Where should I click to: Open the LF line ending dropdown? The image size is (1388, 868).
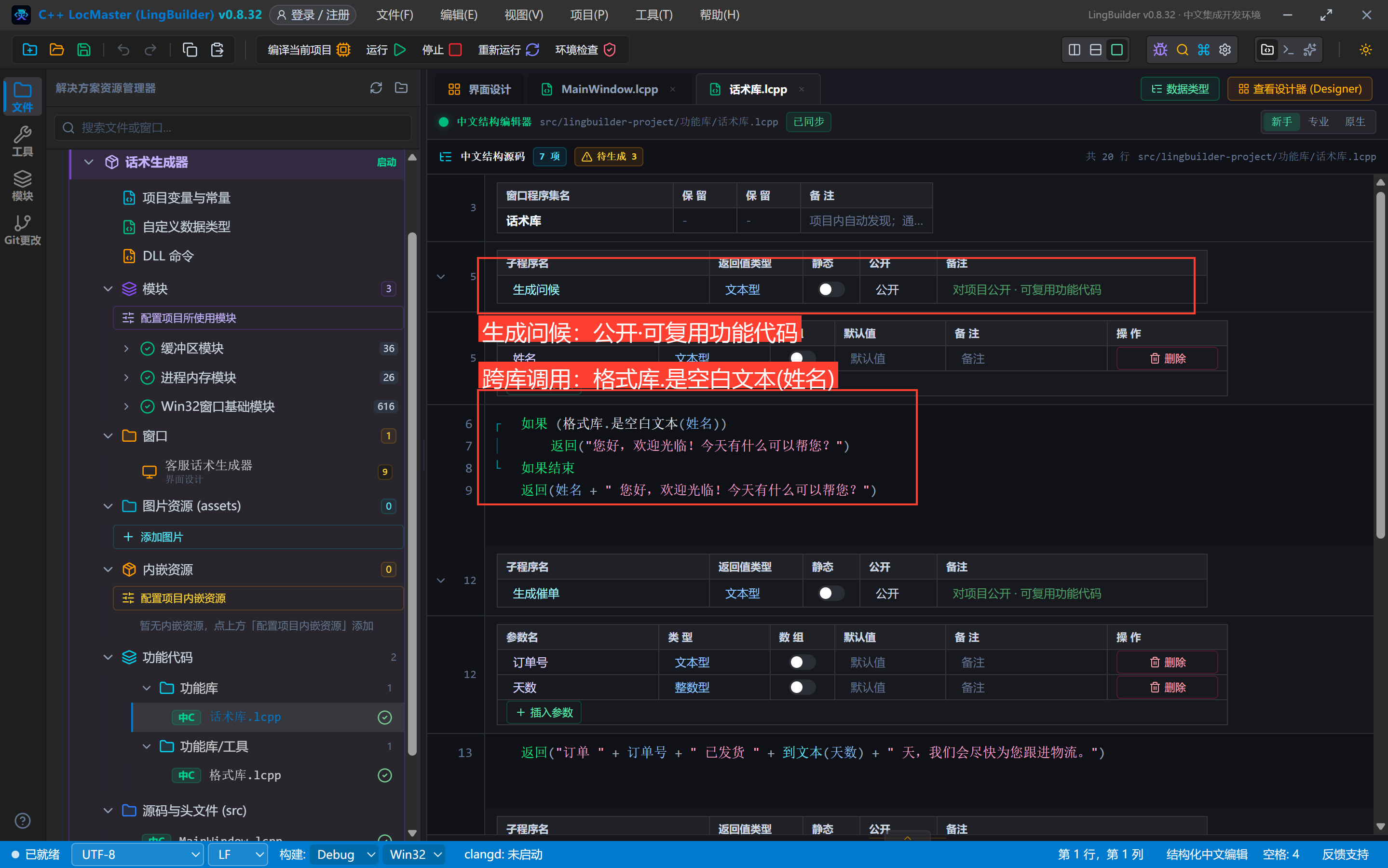[238, 854]
